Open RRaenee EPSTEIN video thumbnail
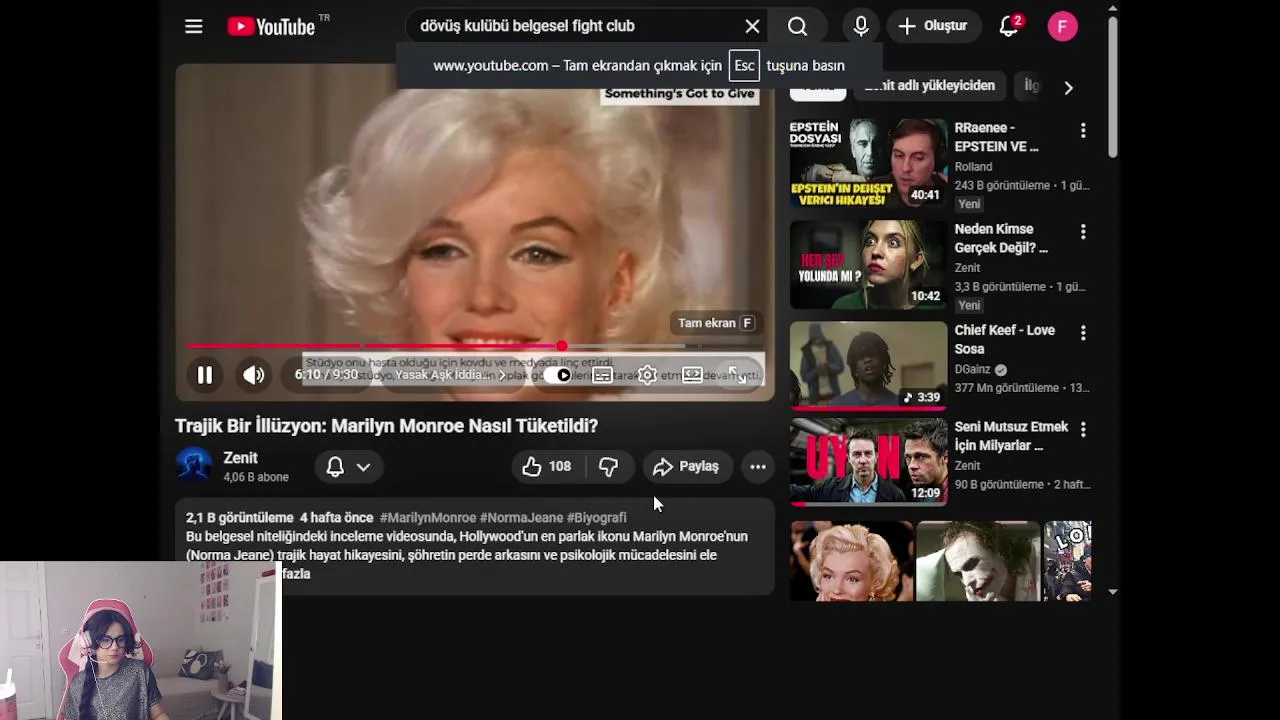The width and height of the screenshot is (1280, 720). click(868, 163)
